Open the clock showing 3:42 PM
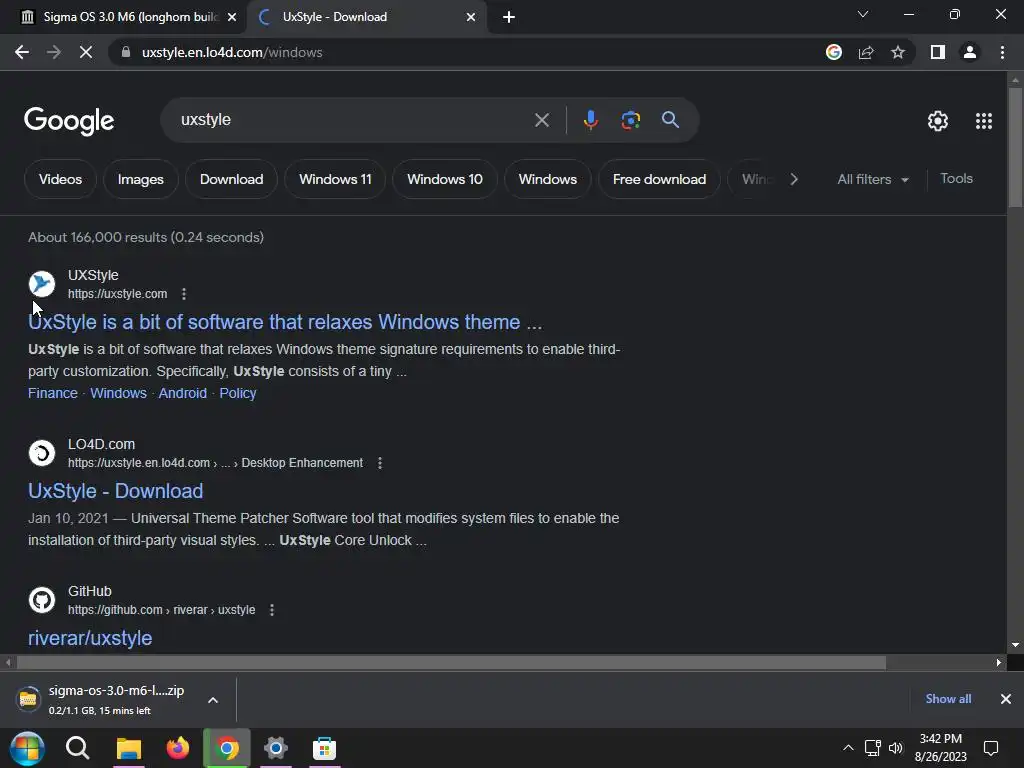Viewport: 1024px width, 768px height. click(940, 748)
